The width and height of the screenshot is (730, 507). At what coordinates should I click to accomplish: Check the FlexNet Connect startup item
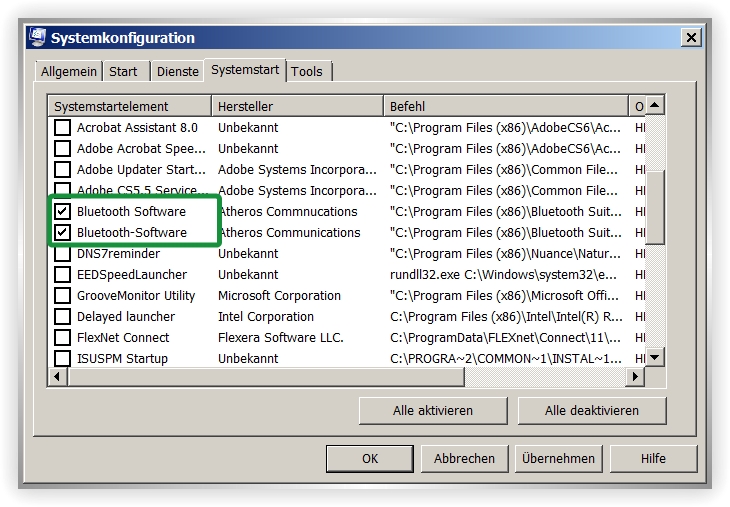[x=63, y=338]
